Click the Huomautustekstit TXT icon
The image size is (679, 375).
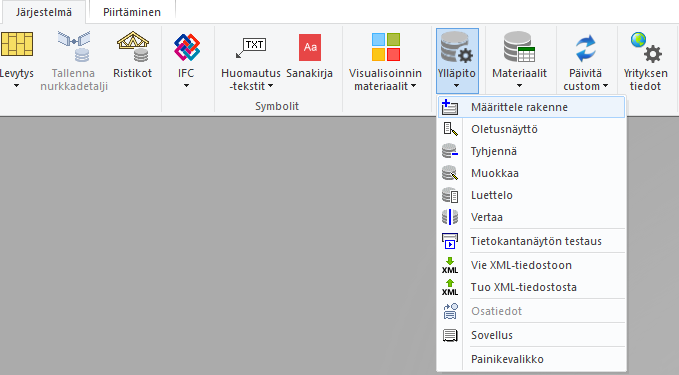coord(251,48)
